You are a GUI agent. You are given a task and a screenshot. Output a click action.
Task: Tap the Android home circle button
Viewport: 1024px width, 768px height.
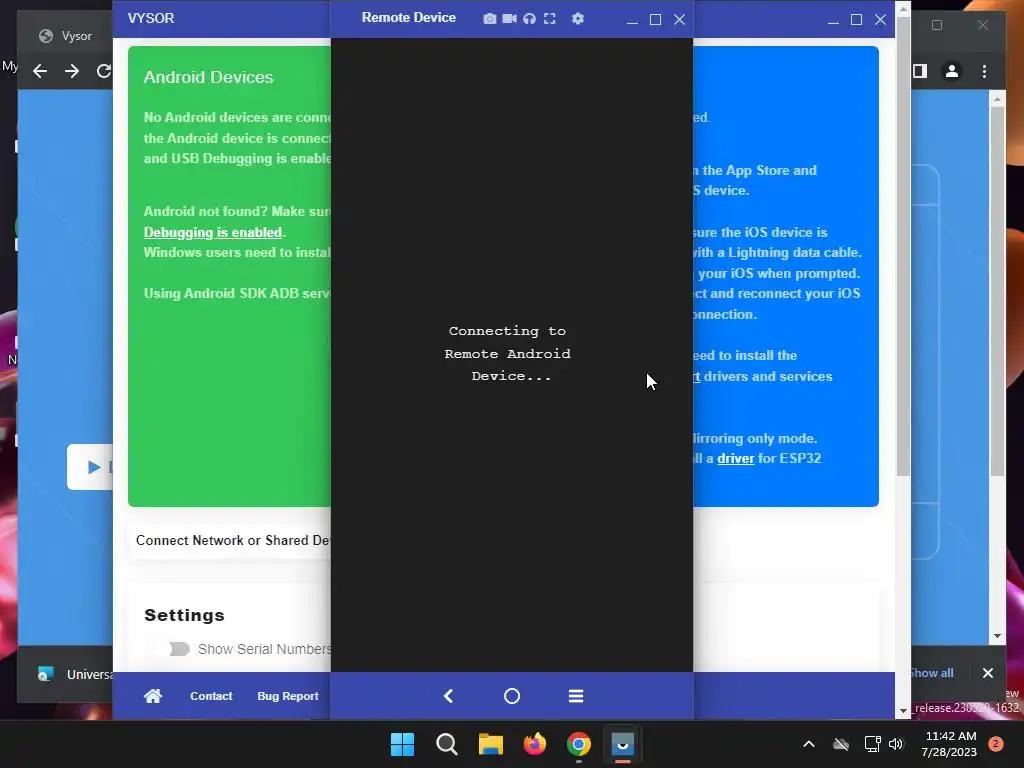coord(512,696)
